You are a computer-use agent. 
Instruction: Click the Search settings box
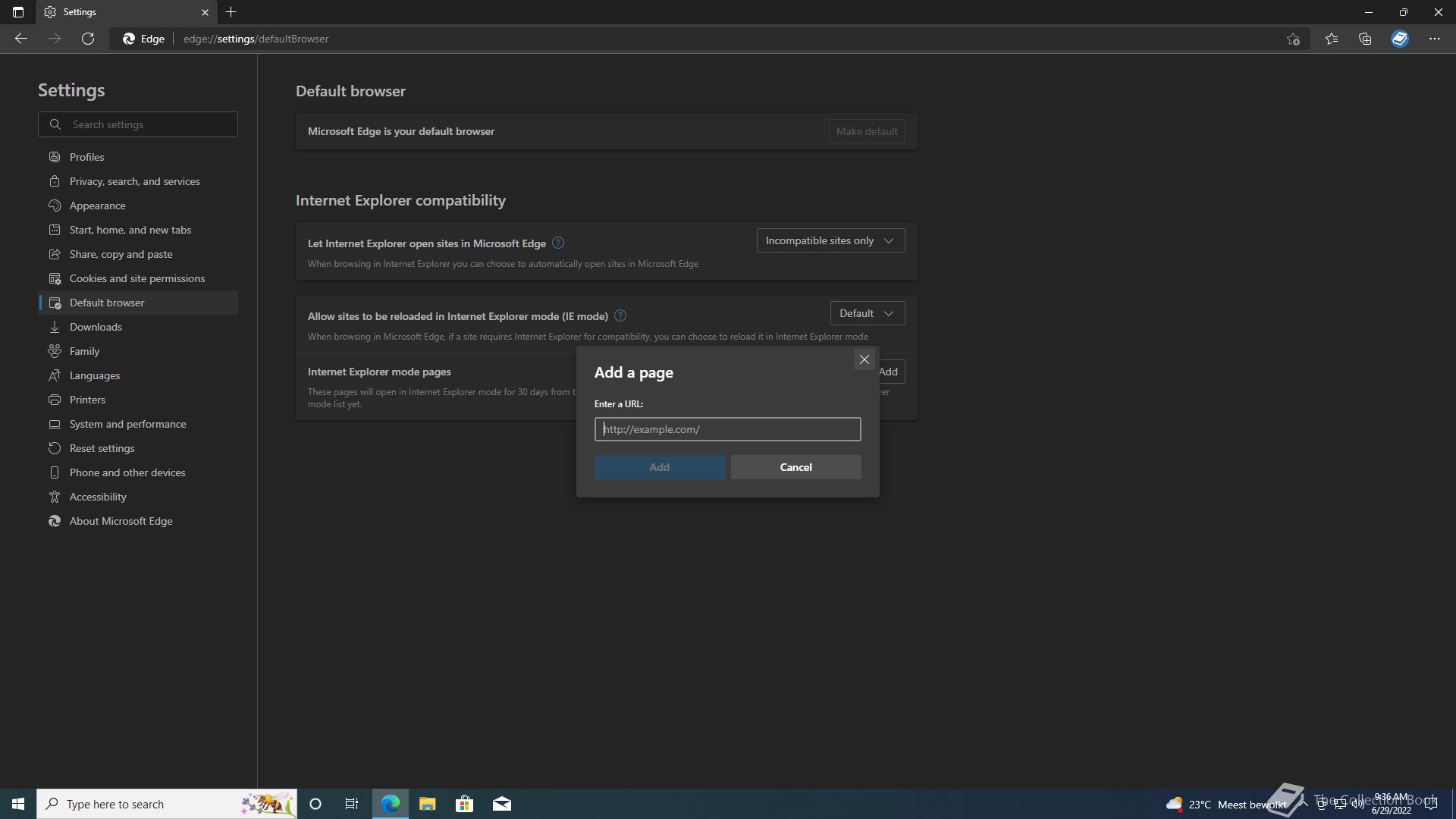pos(138,124)
